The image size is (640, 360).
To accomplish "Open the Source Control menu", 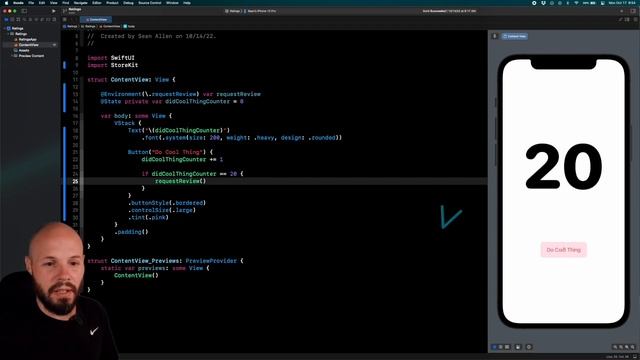I will pos(150,3).
